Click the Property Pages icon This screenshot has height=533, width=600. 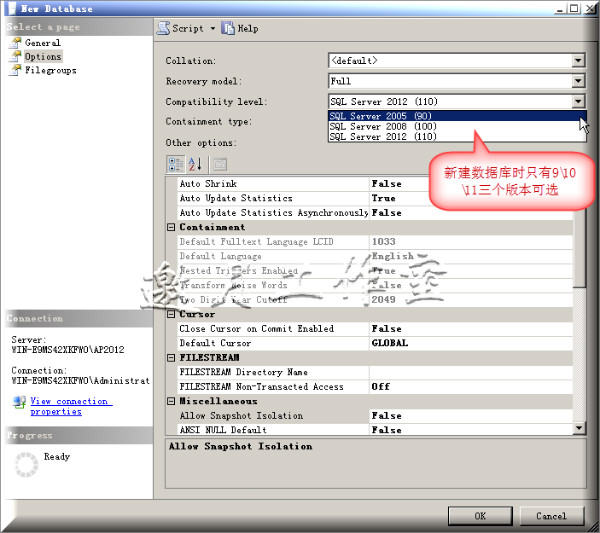click(x=220, y=164)
